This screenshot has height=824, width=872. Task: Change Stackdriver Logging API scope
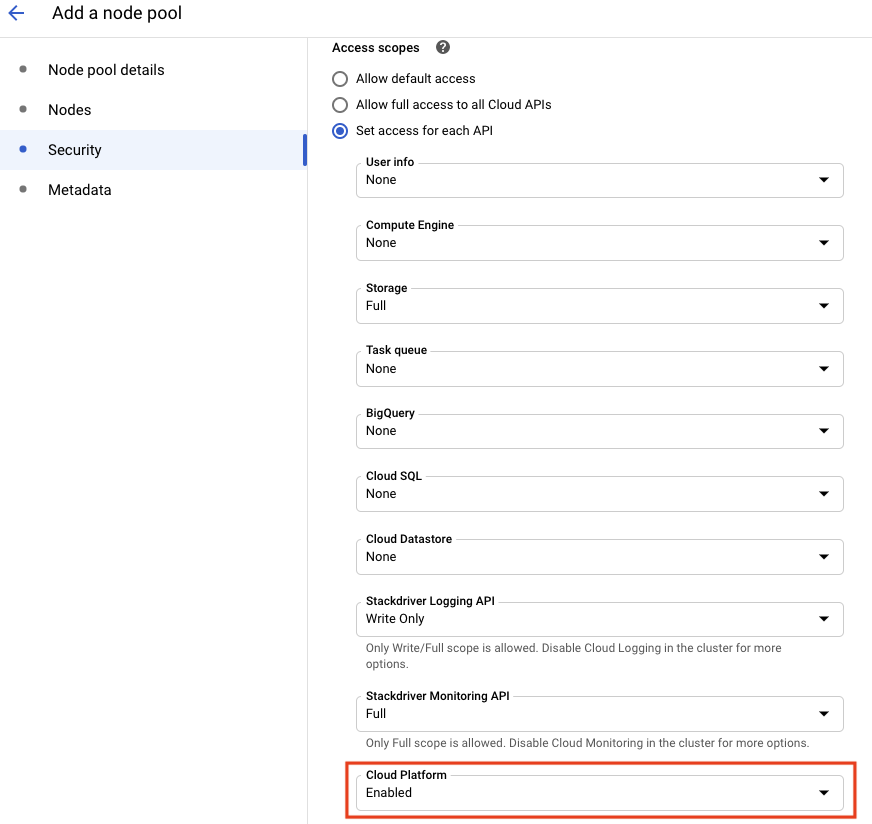pyautogui.click(x=599, y=619)
